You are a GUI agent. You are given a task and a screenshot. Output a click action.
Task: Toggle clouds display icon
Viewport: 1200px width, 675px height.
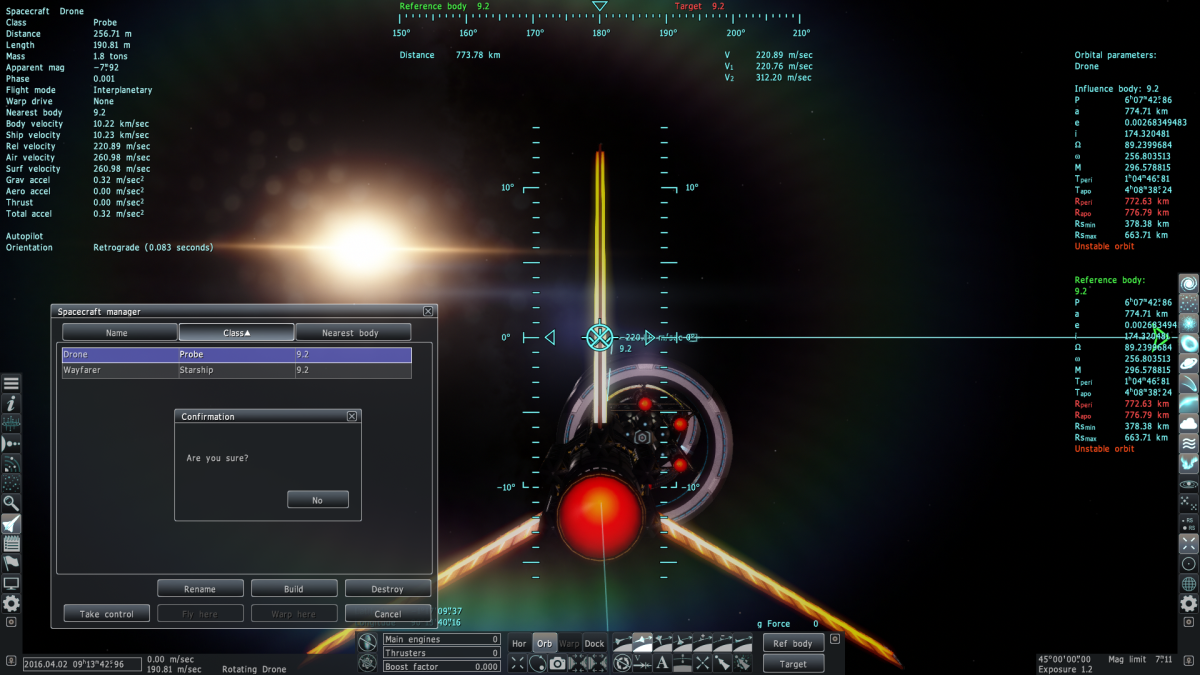1189,423
